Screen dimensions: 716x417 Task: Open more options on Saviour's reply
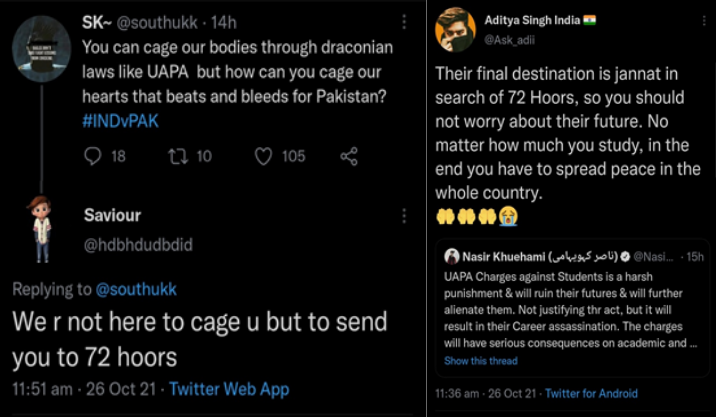[403, 216]
